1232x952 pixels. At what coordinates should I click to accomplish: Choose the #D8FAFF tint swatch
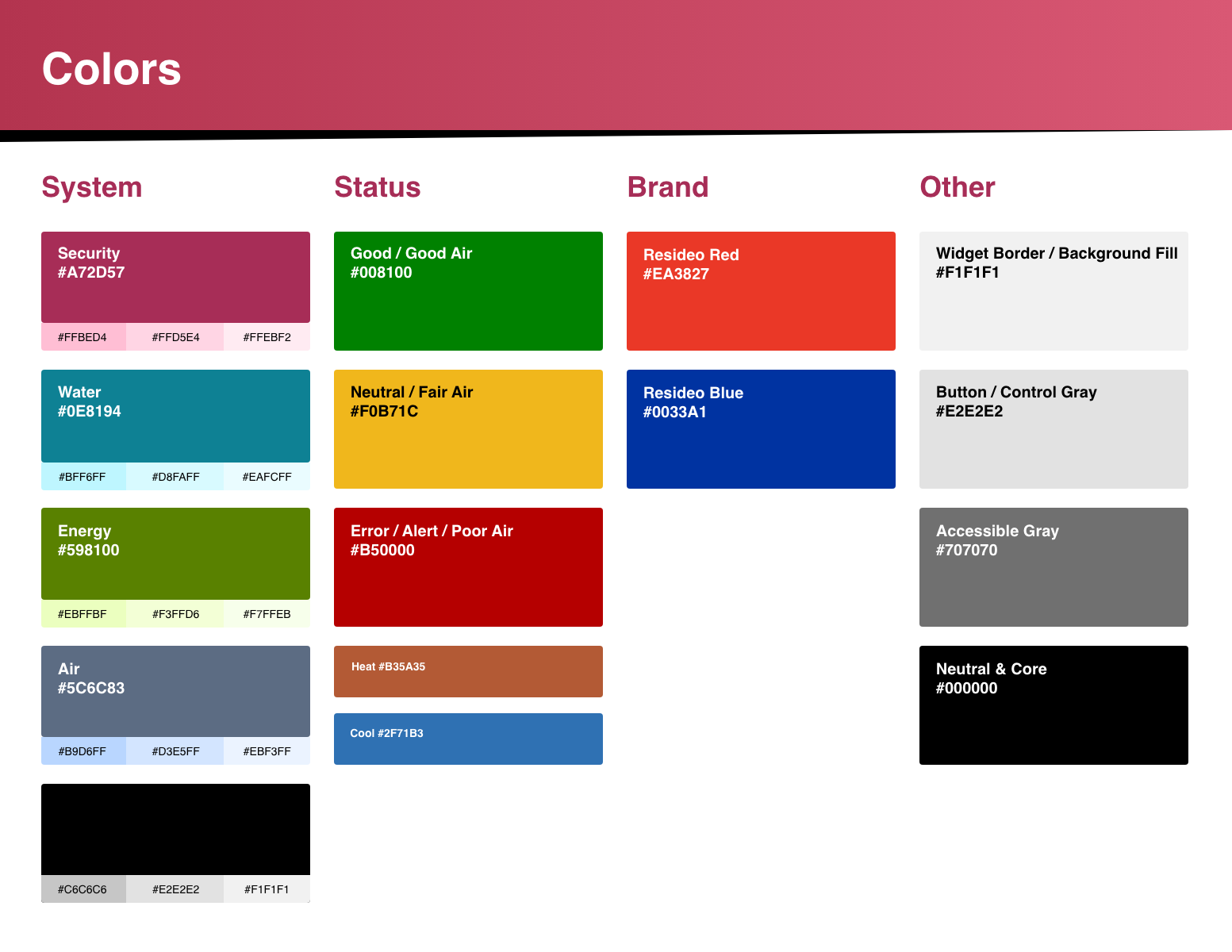[x=175, y=477]
